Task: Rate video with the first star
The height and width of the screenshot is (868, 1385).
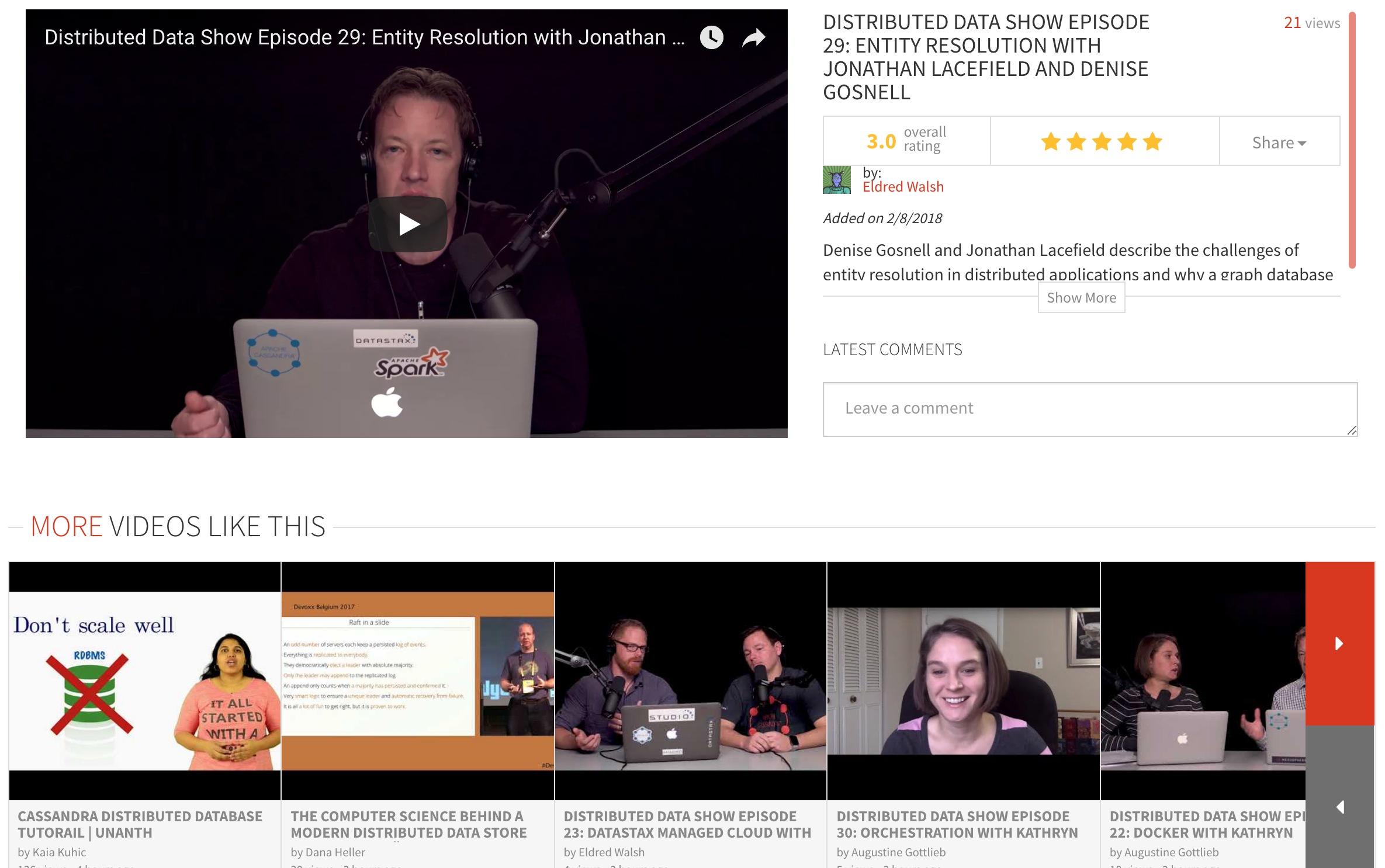Action: pos(1051,141)
